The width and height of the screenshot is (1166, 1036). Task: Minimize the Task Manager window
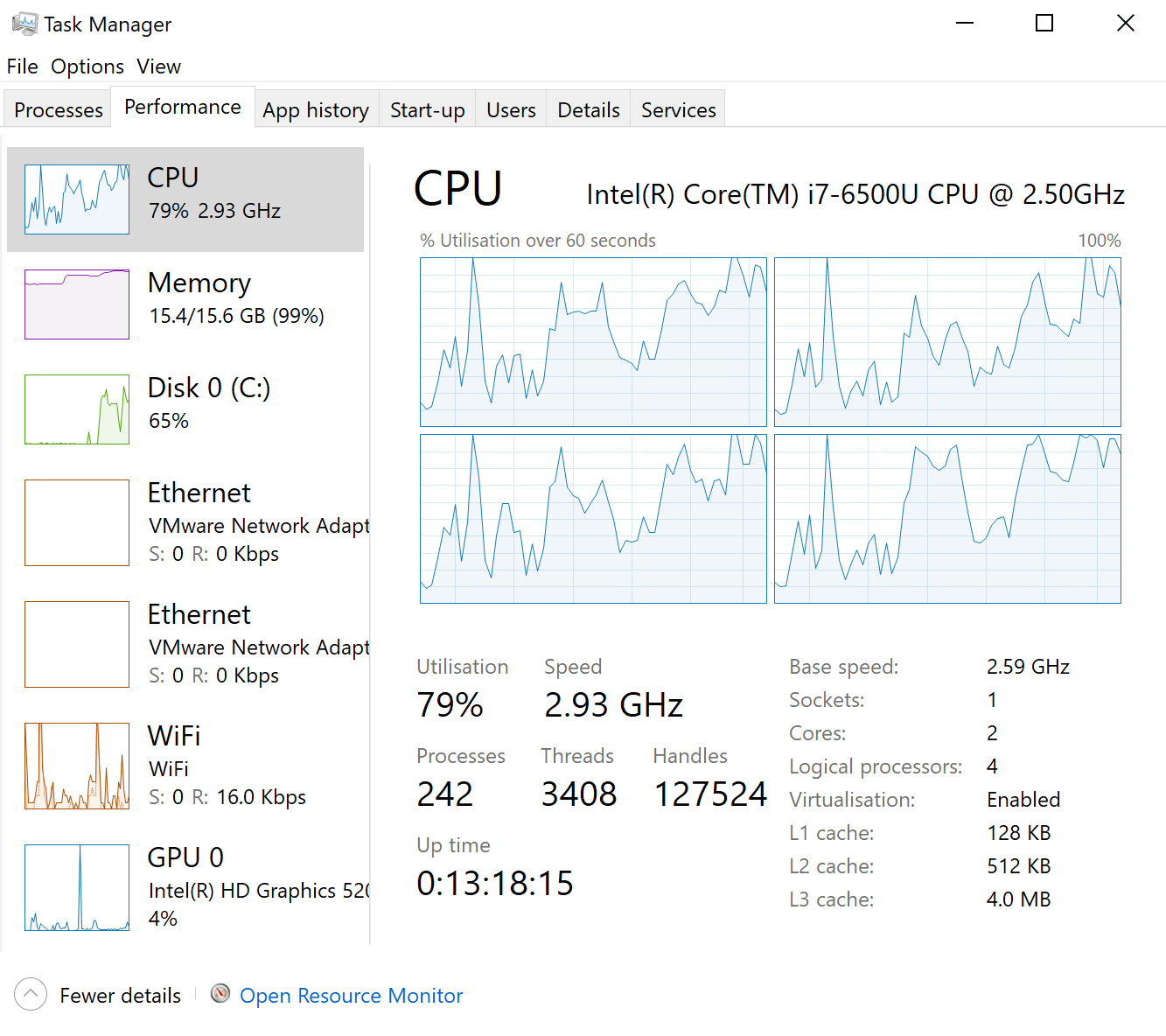[965, 24]
